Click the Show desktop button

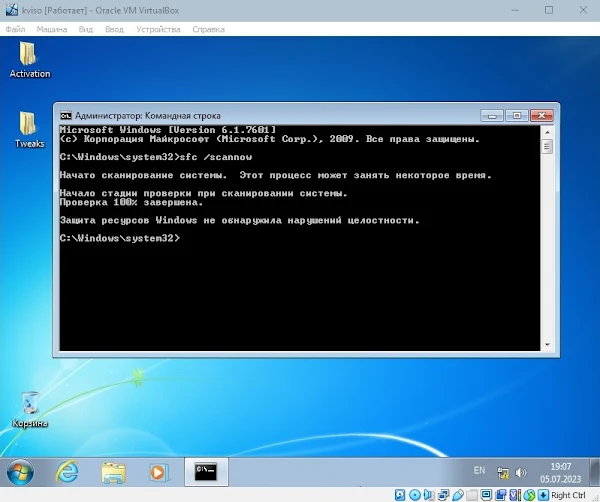[595, 472]
